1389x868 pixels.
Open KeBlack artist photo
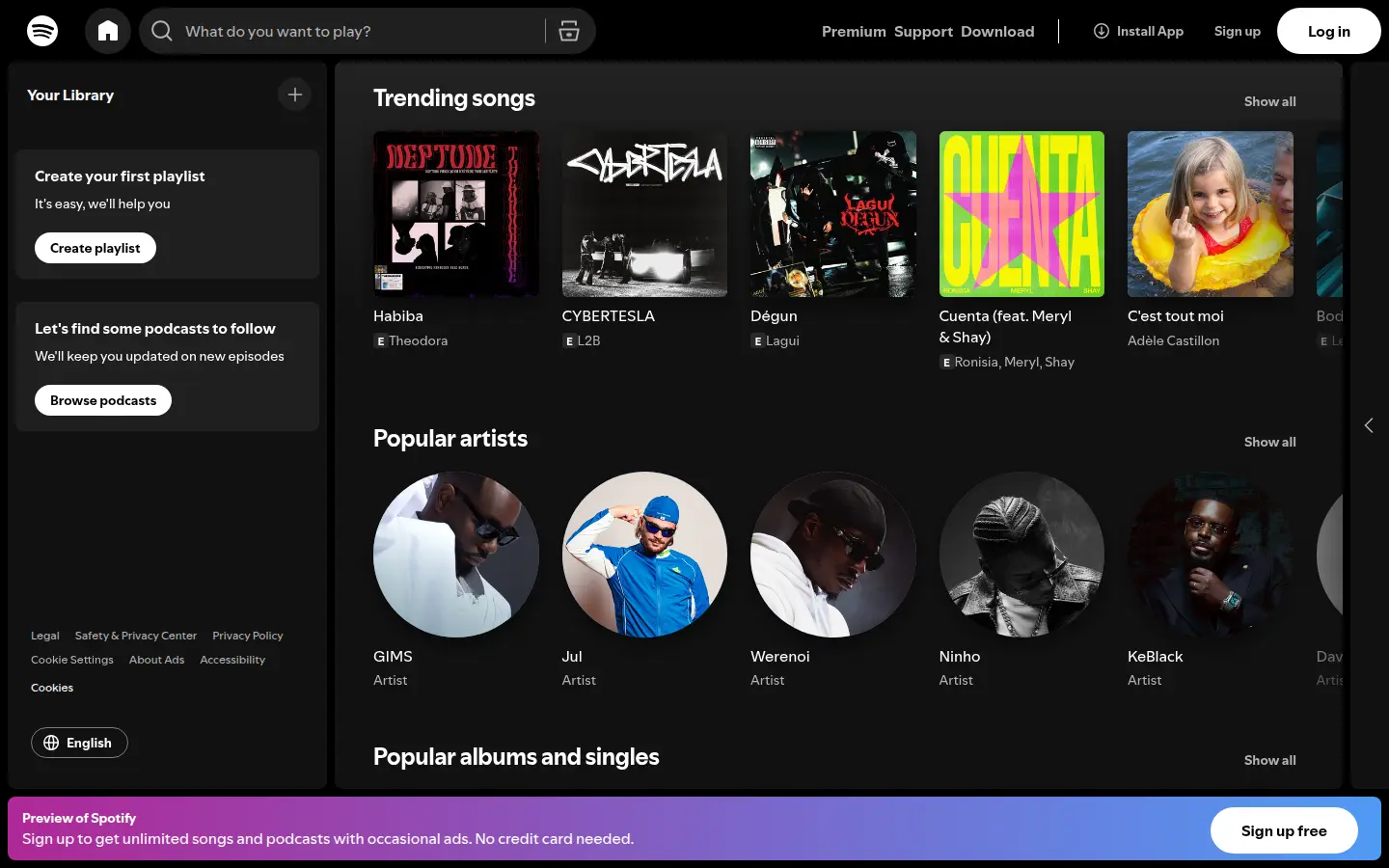pos(1211,555)
